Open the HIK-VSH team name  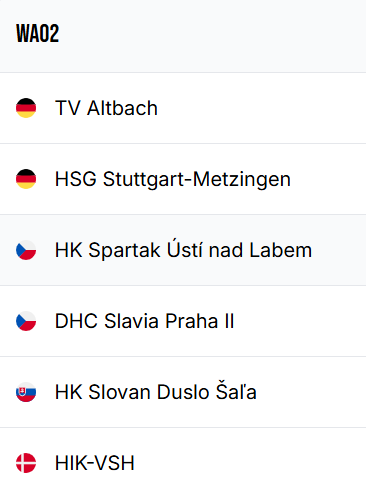pos(95,463)
